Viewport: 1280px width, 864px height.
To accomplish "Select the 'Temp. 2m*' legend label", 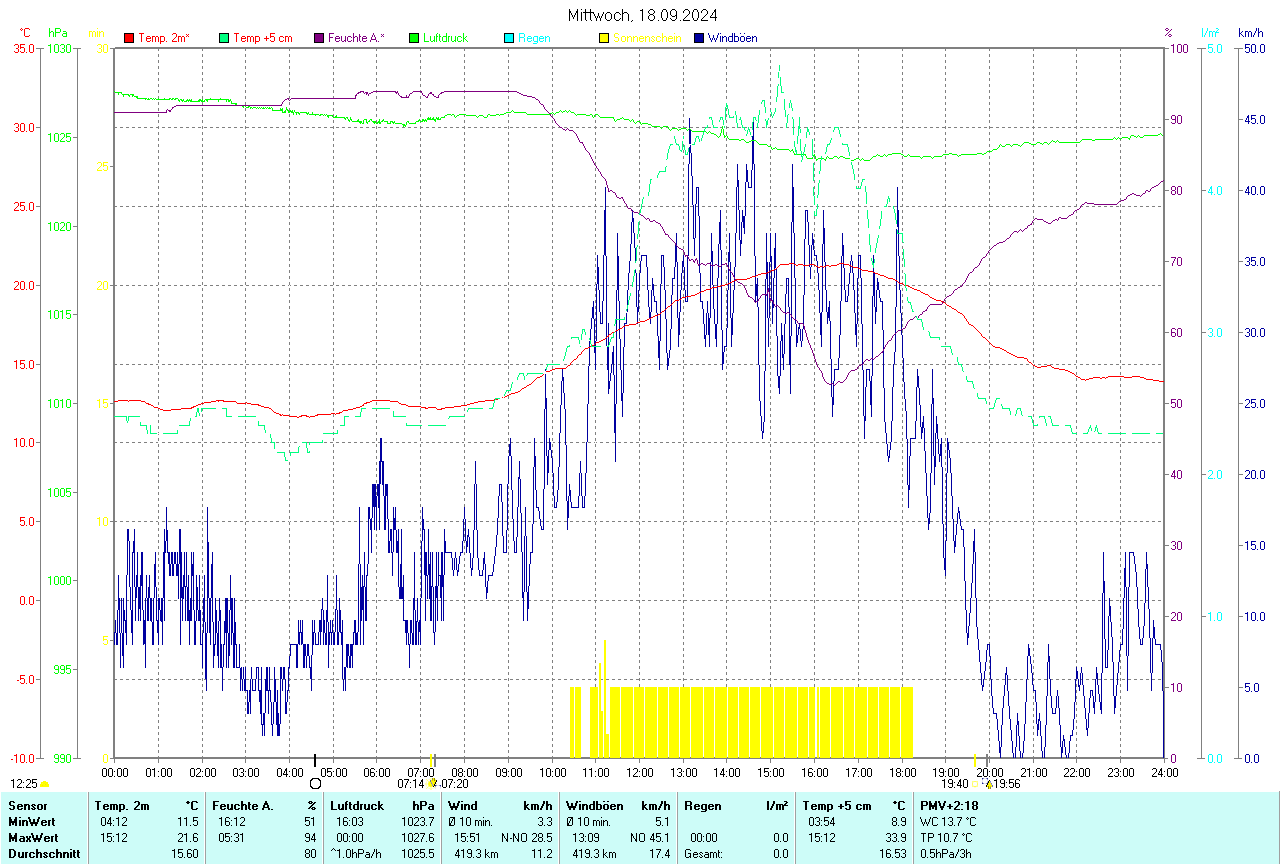I will point(164,38).
